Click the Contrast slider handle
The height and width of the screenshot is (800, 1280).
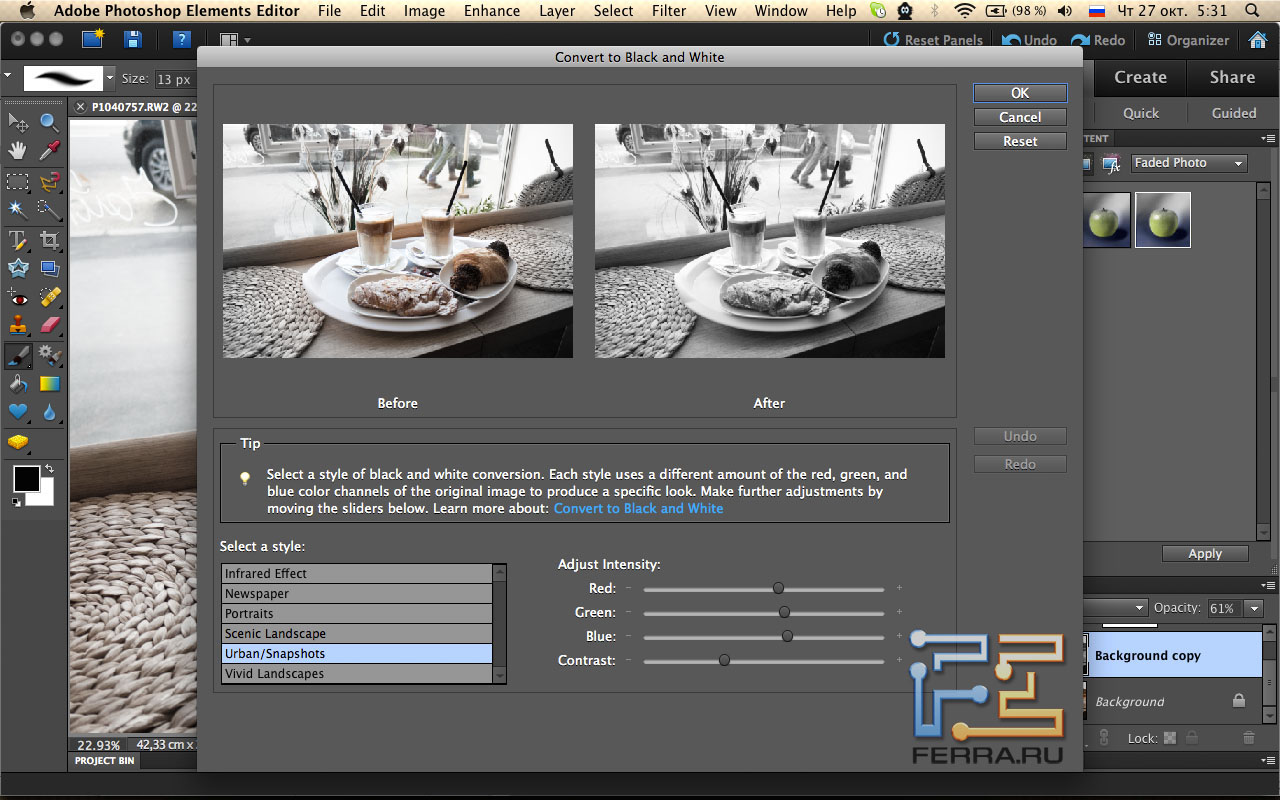[x=724, y=660]
